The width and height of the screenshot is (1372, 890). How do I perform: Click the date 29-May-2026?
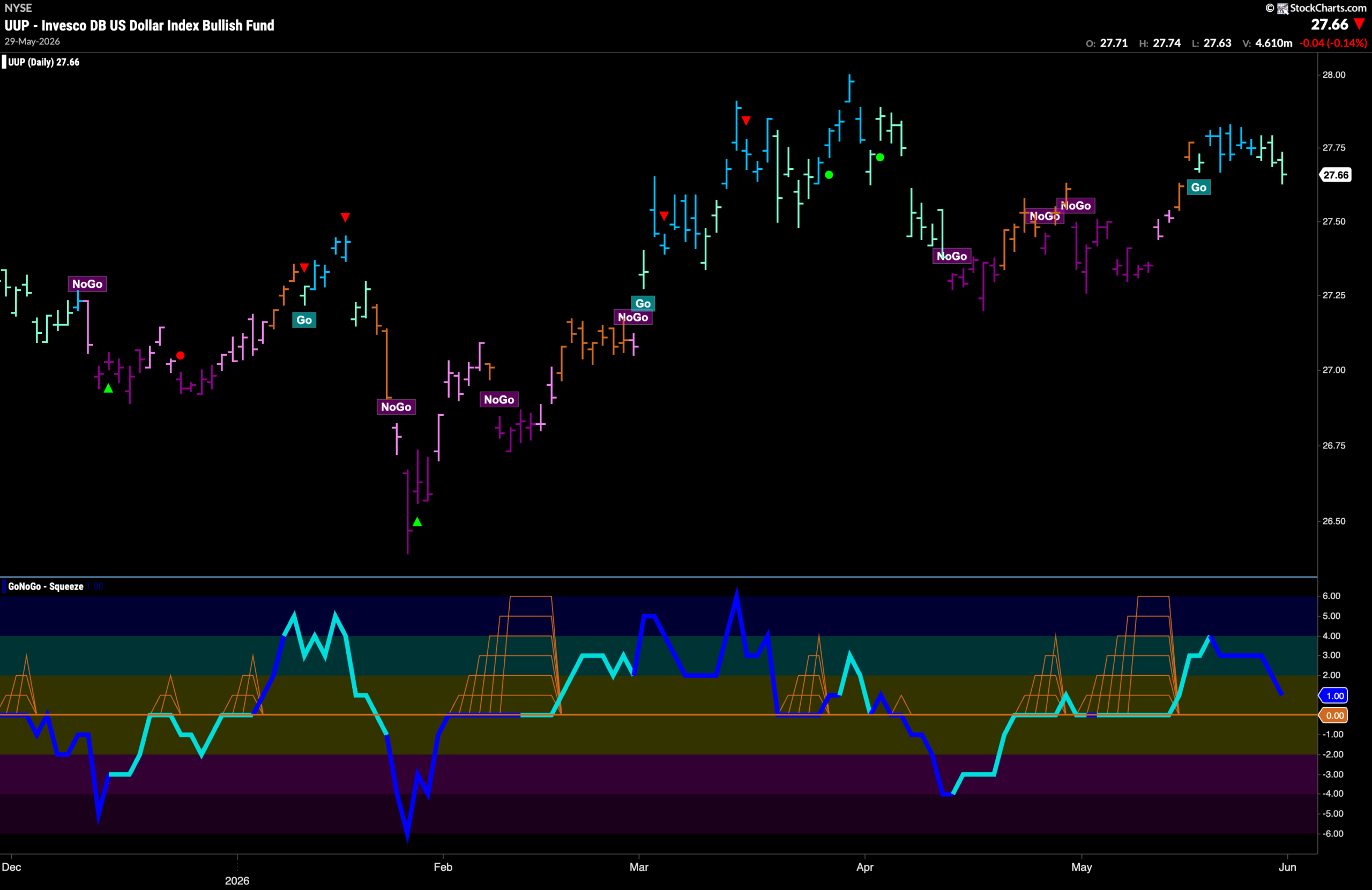coord(32,41)
